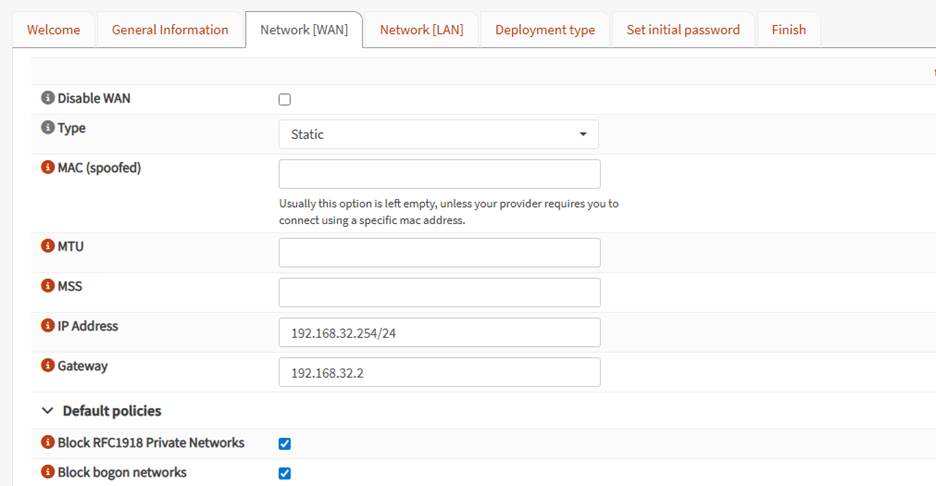Enable the Disable WAN checkbox

(285, 99)
